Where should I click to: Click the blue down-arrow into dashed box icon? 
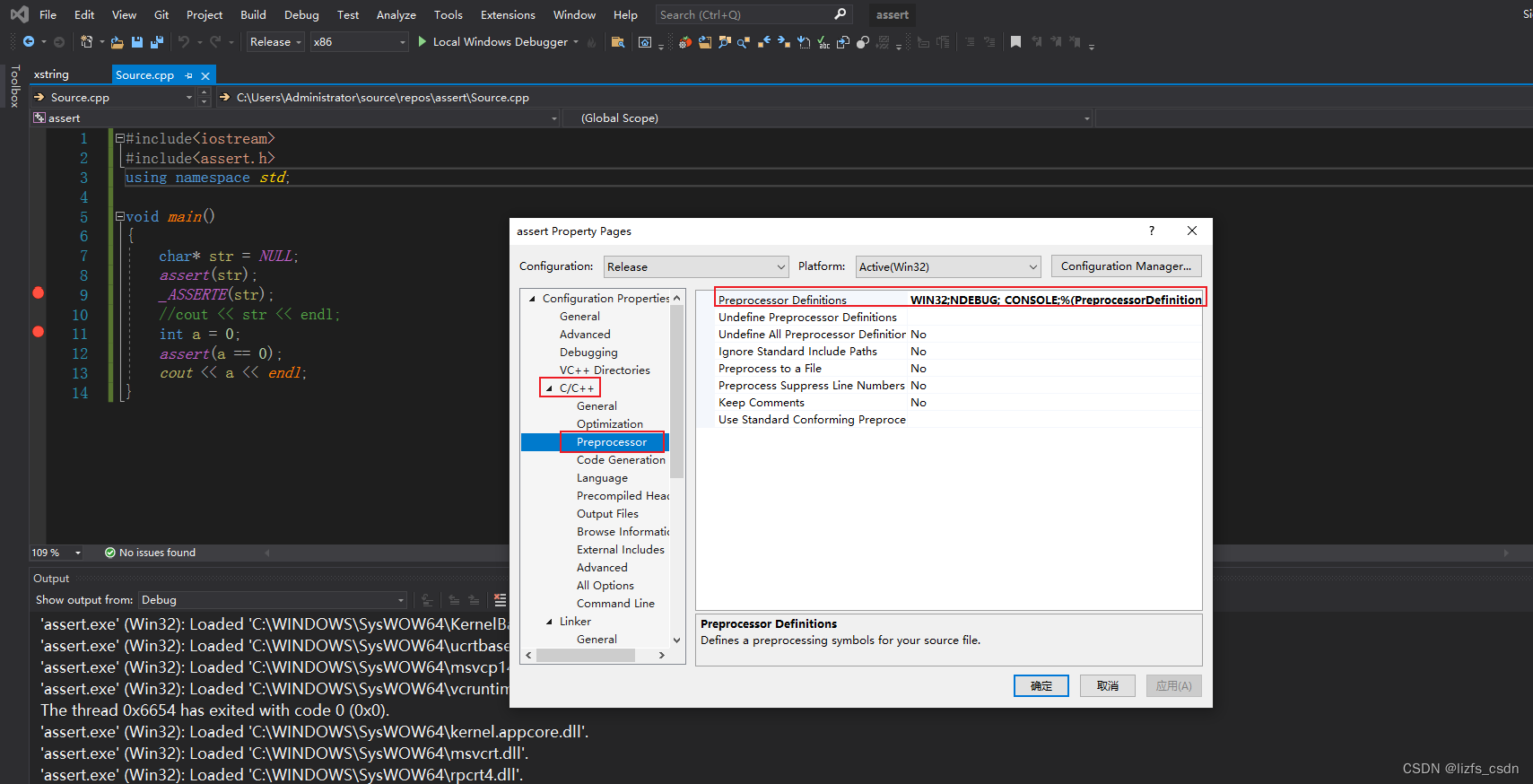[x=804, y=42]
